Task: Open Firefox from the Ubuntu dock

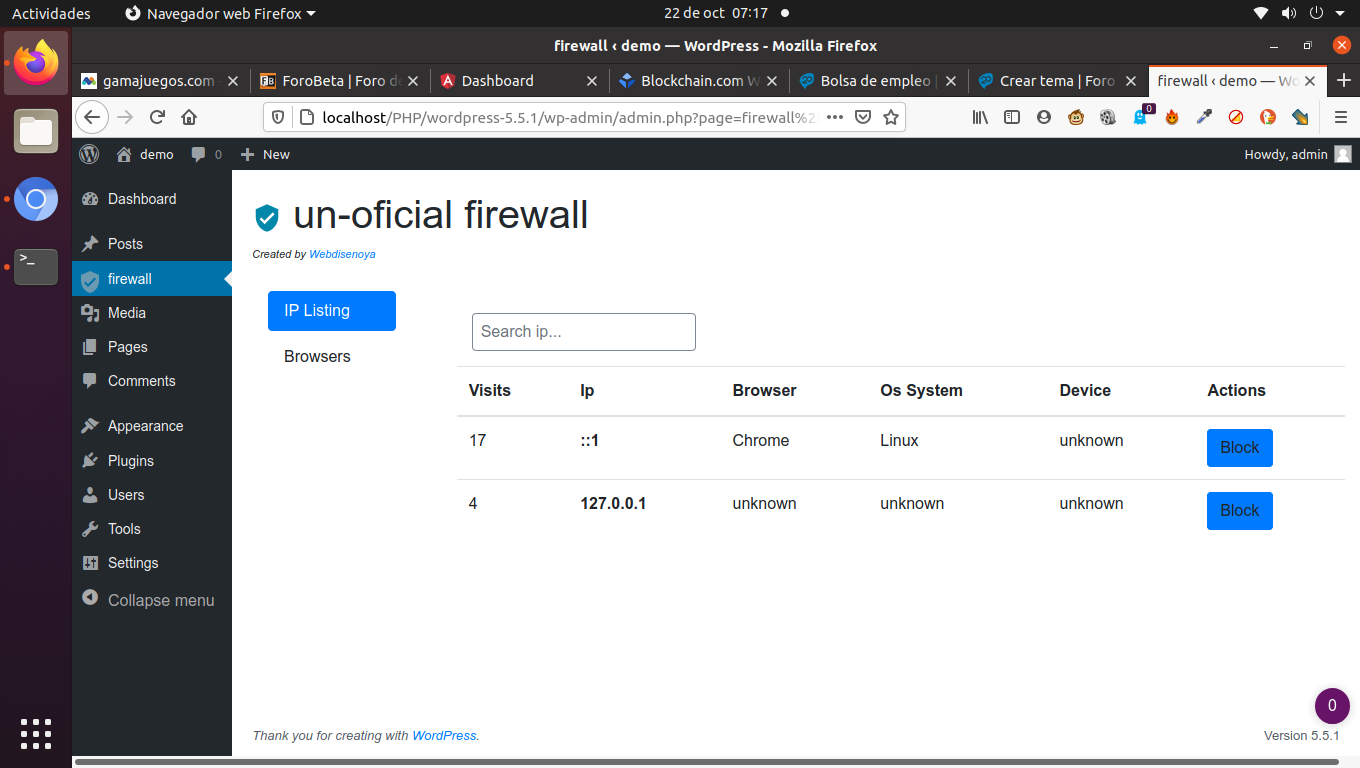Action: click(36, 62)
